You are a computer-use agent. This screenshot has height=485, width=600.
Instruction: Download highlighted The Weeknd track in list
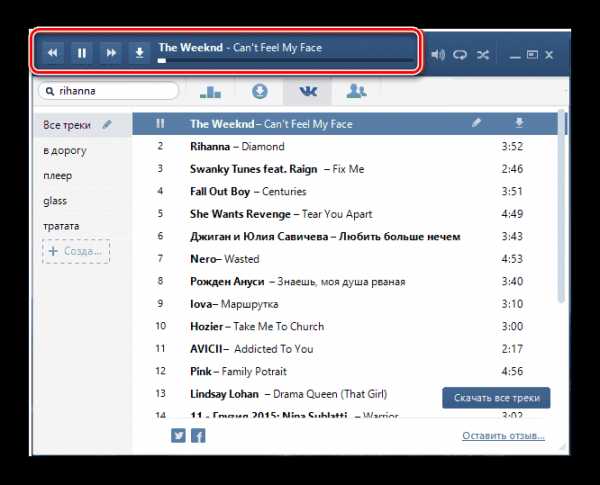[x=519, y=123]
